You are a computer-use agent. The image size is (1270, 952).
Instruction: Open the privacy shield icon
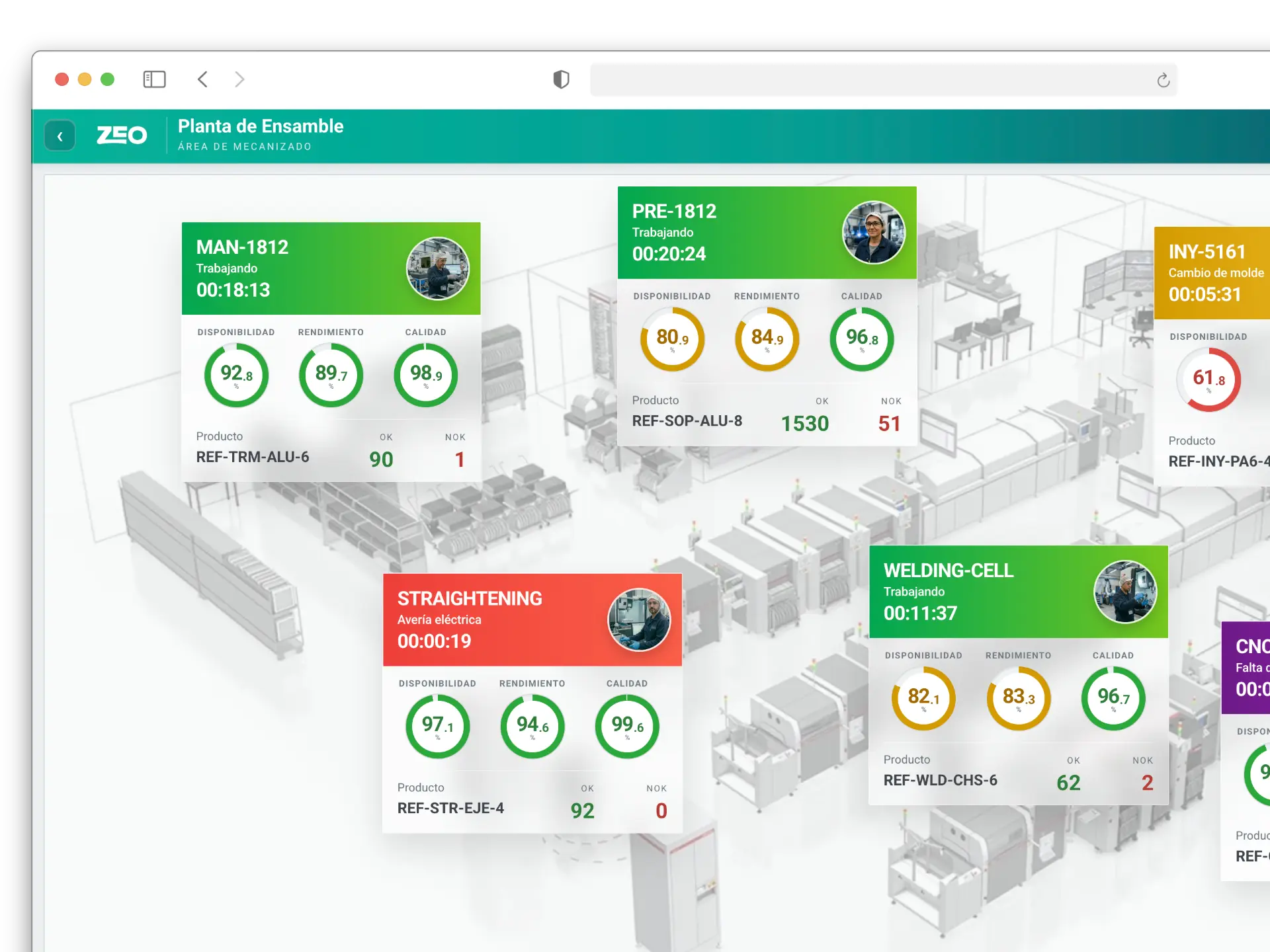click(561, 79)
